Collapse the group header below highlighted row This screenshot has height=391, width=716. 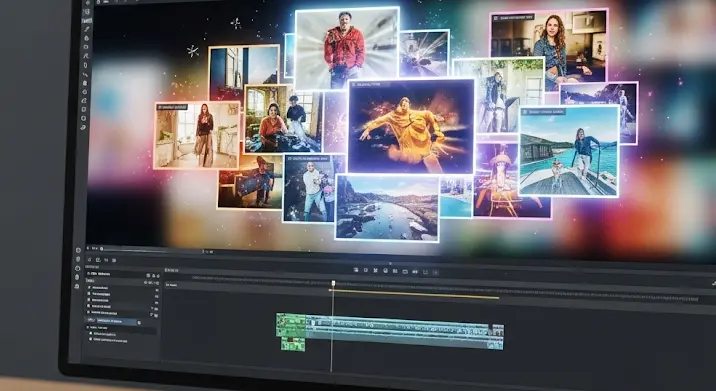click(x=88, y=328)
